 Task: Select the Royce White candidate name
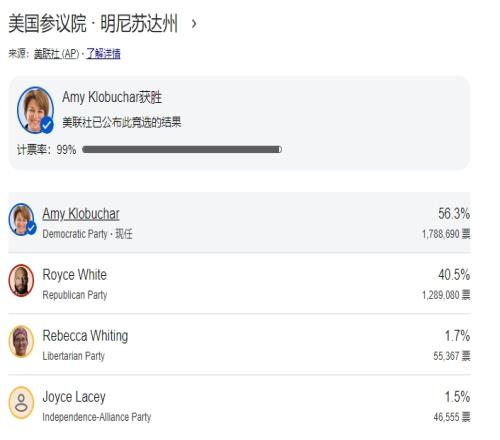point(75,275)
